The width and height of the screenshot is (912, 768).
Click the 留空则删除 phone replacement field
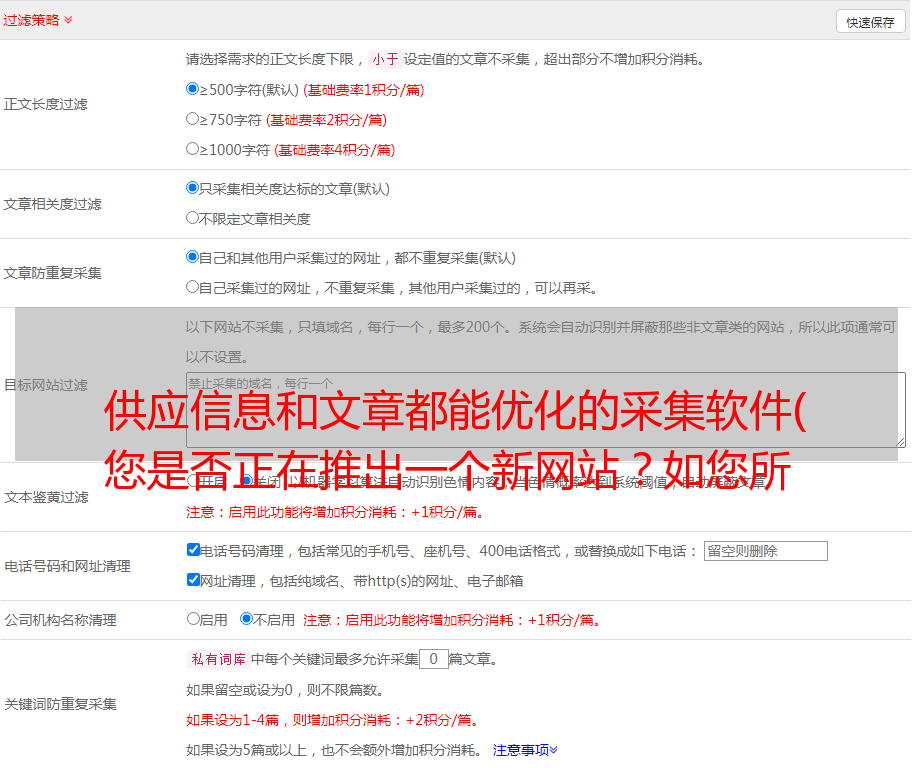point(765,551)
